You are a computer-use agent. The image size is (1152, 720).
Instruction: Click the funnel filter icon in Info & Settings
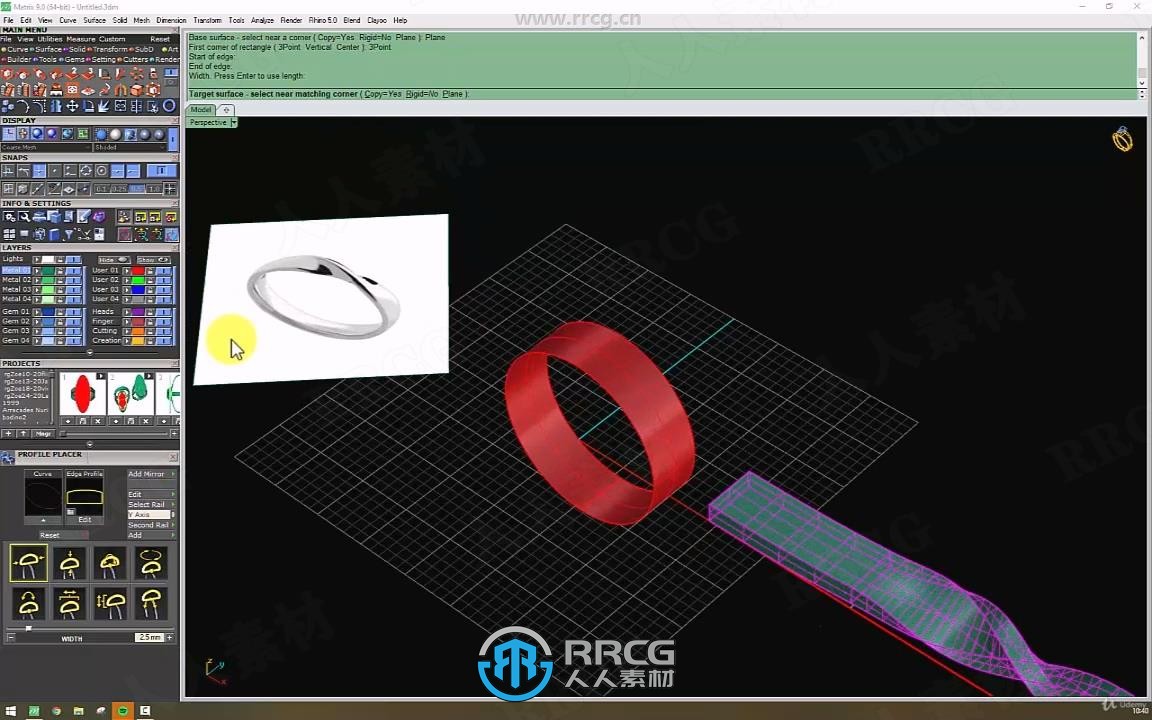click(68, 234)
